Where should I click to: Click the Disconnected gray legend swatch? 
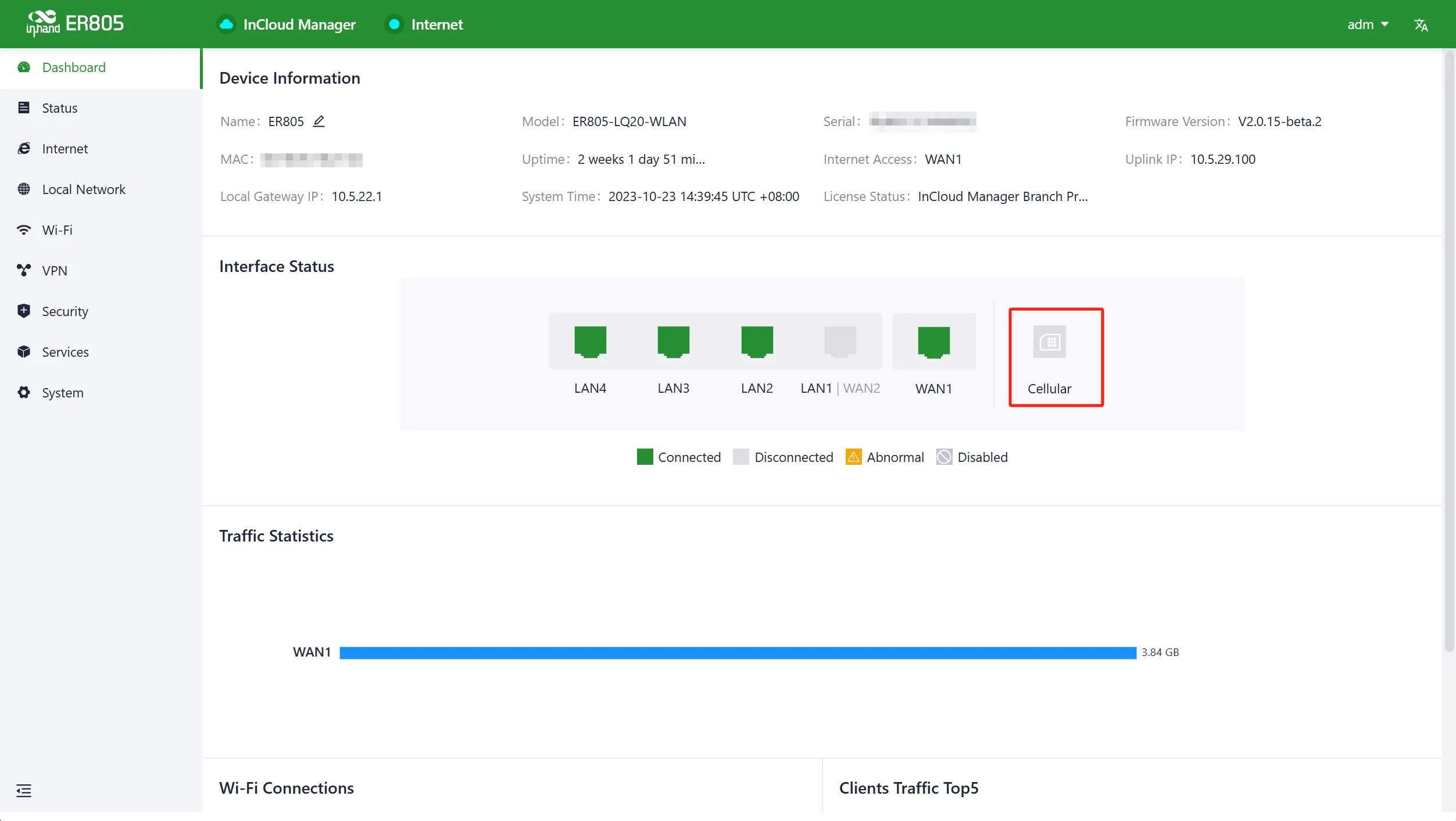click(741, 457)
